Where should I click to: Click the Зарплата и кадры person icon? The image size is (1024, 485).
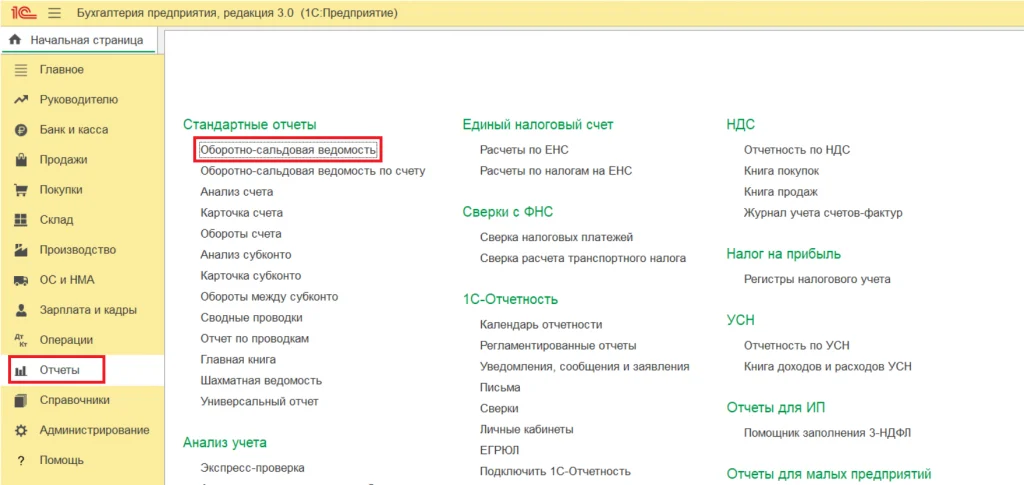(20, 310)
